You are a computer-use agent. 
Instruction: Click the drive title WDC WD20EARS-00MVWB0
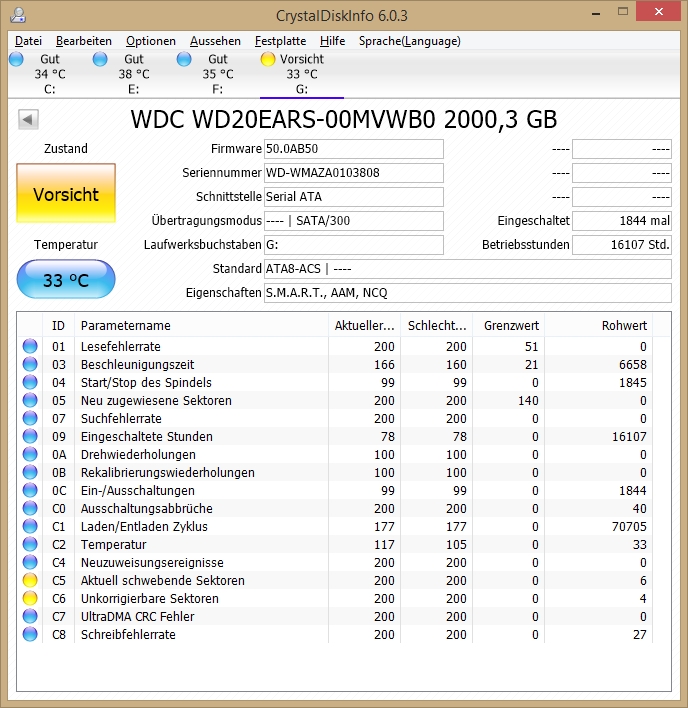[x=344, y=120]
